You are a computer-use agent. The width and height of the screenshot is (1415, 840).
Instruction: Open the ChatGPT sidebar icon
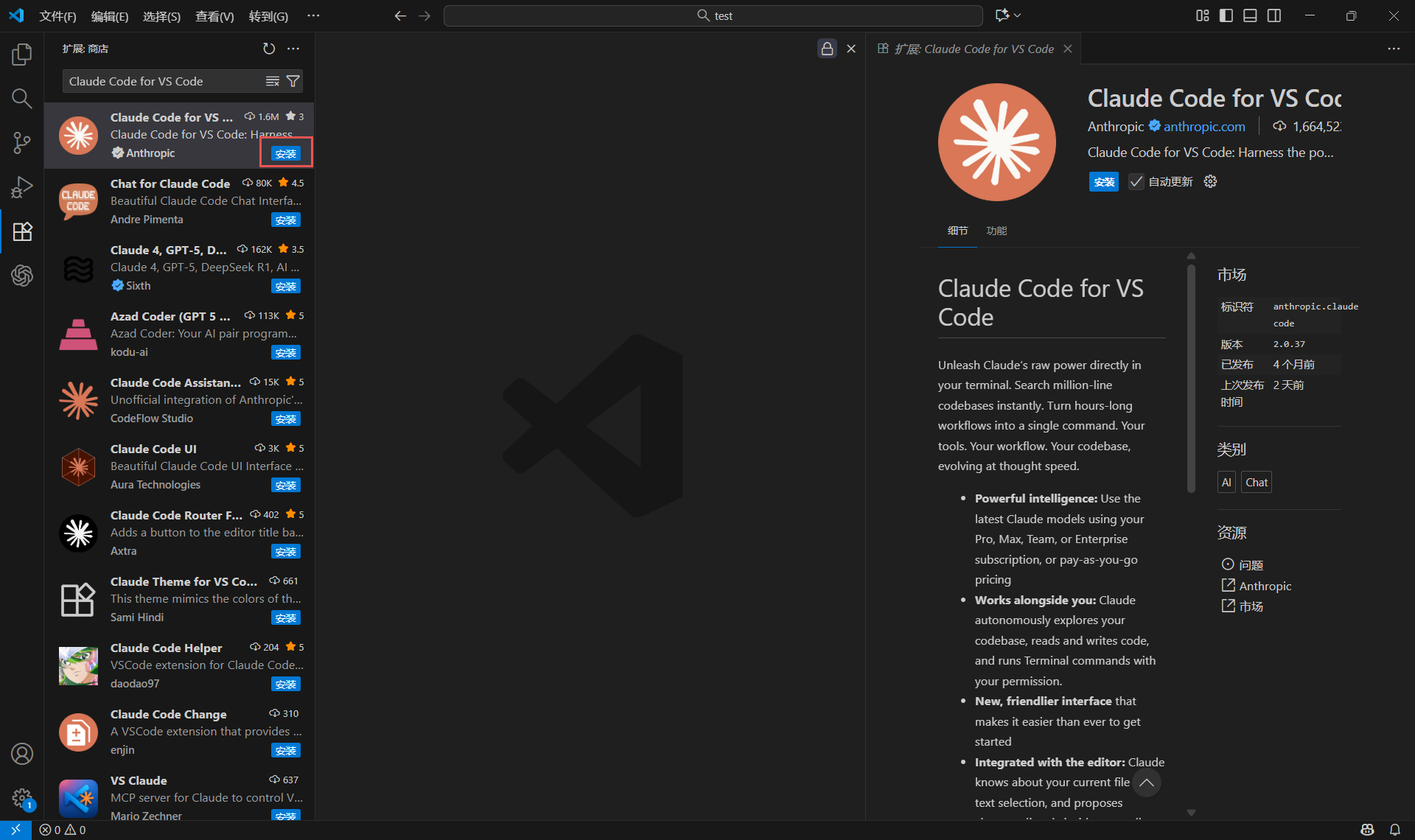22,276
